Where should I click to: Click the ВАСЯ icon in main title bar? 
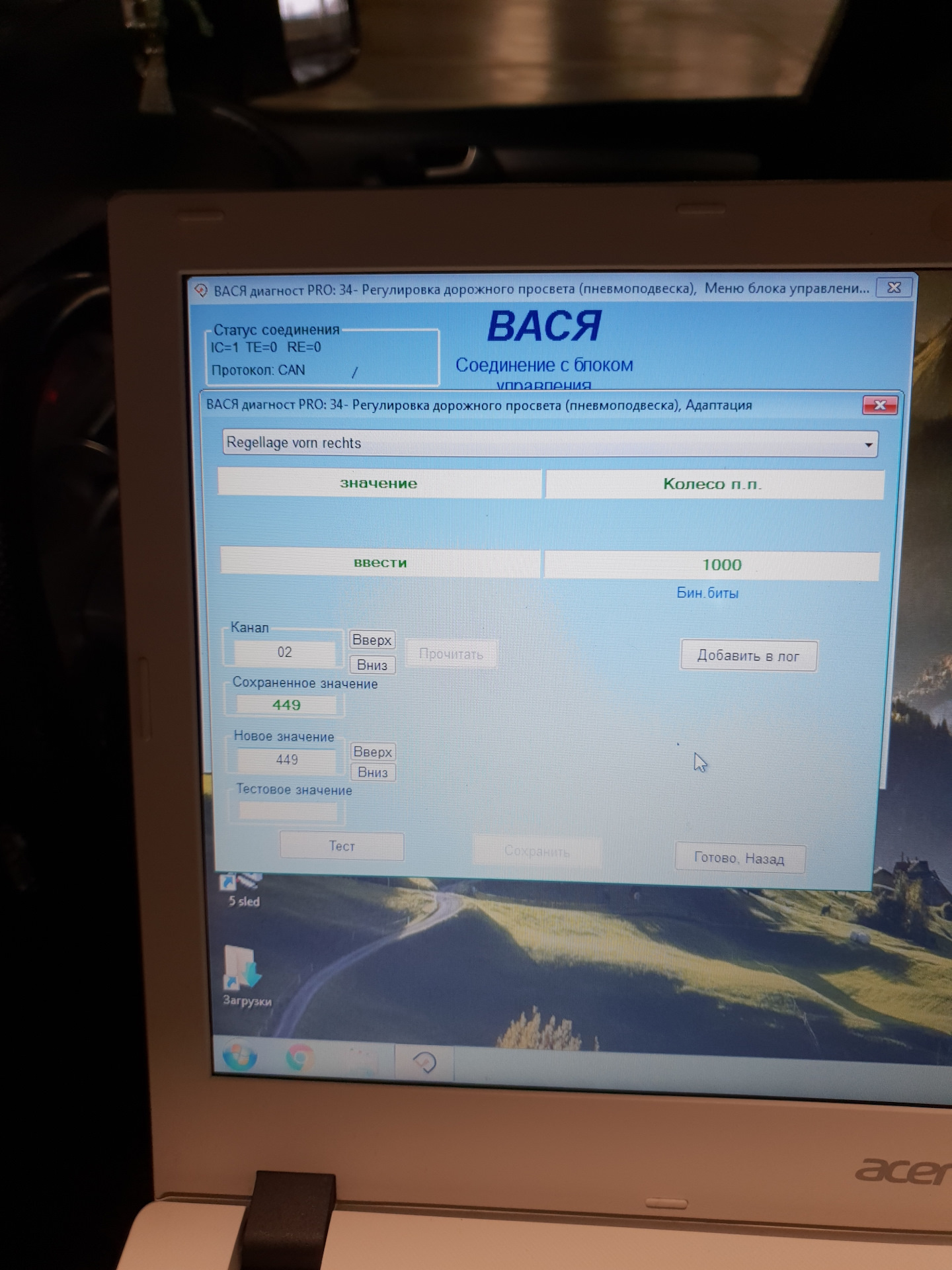pos(201,290)
